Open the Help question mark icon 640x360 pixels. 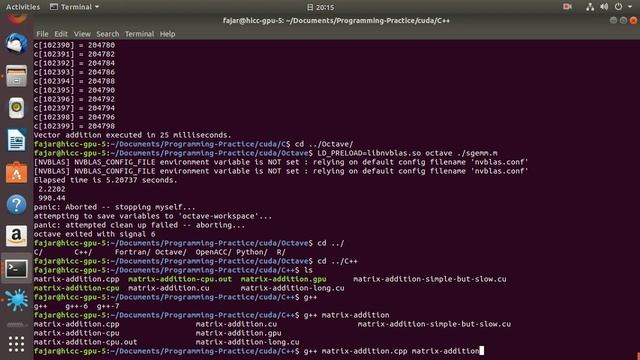click(x=16, y=204)
